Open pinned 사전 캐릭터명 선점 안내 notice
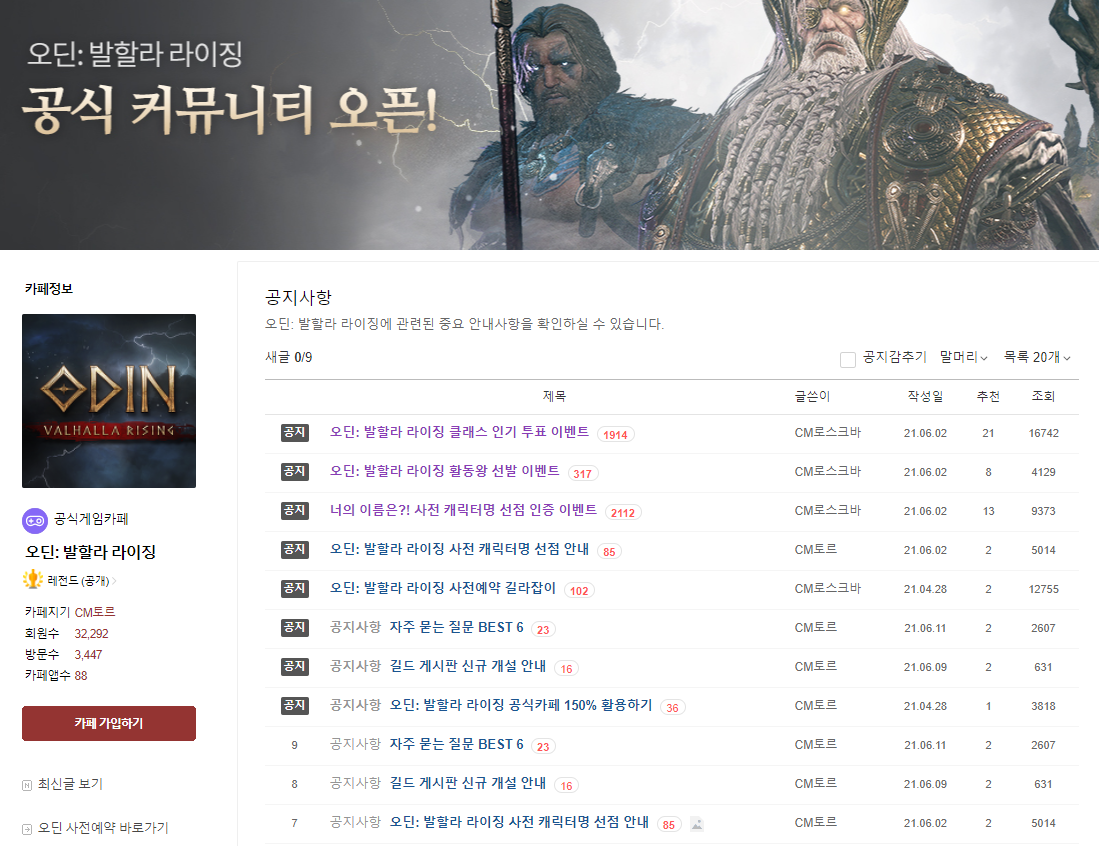Image resolution: width=1099 pixels, height=846 pixels. [x=459, y=549]
